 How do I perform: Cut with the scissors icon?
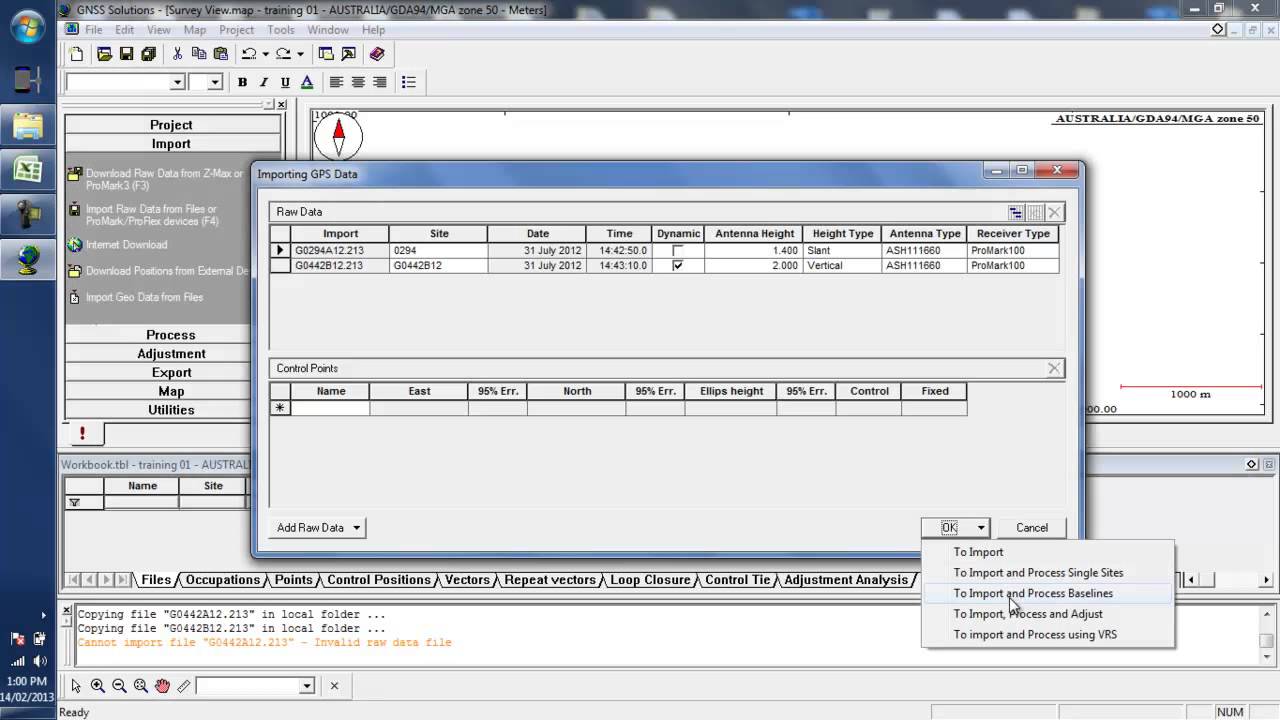tap(178, 54)
